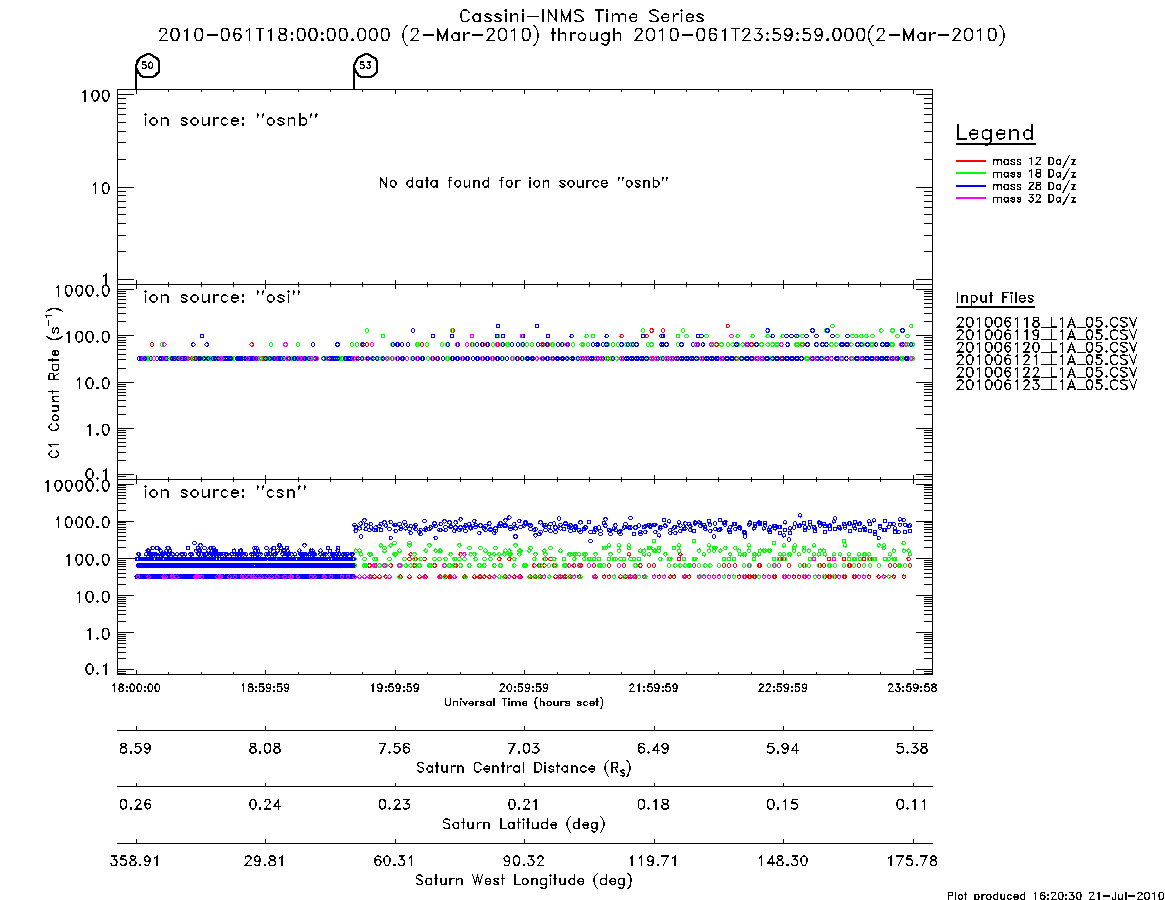Click the 100 tick on osnb axis
Image resolution: width=1165 pixels, height=900 pixels.
coord(96,97)
